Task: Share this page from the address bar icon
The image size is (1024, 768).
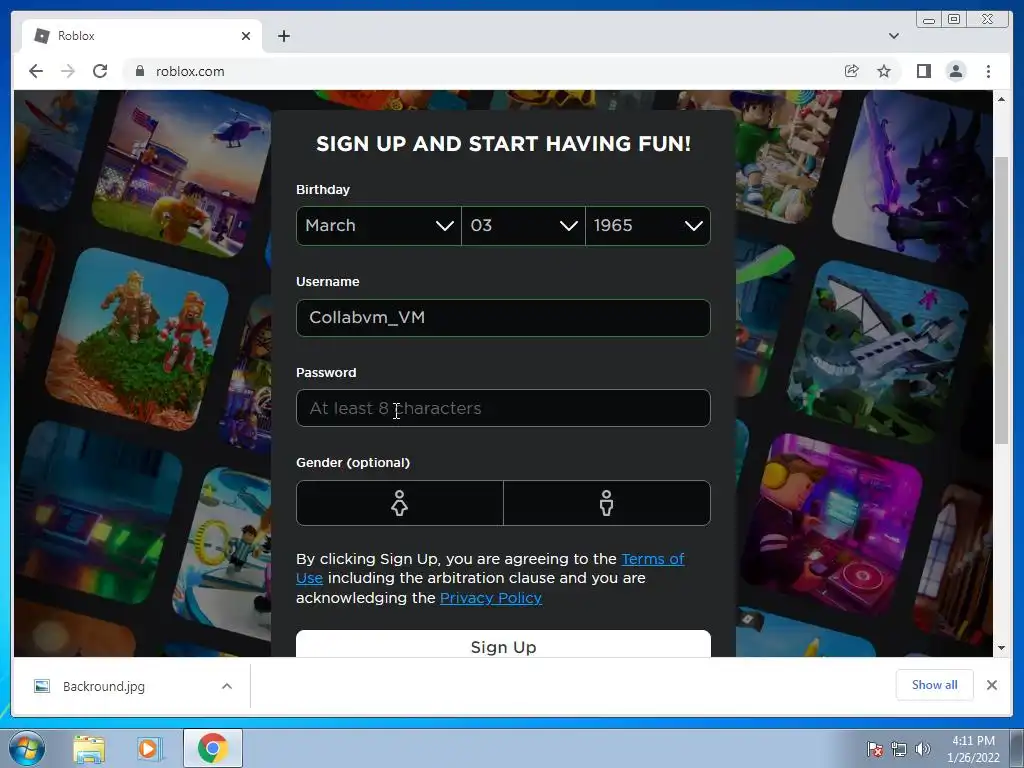Action: point(852,71)
